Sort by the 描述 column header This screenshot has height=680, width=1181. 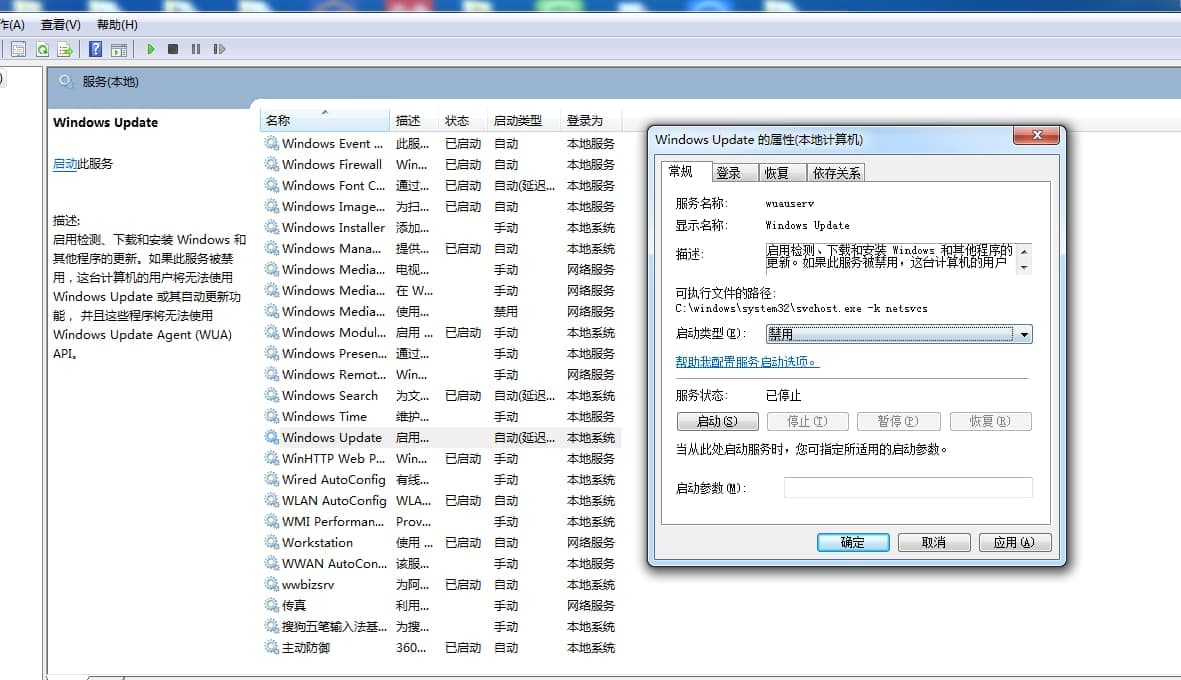414,120
